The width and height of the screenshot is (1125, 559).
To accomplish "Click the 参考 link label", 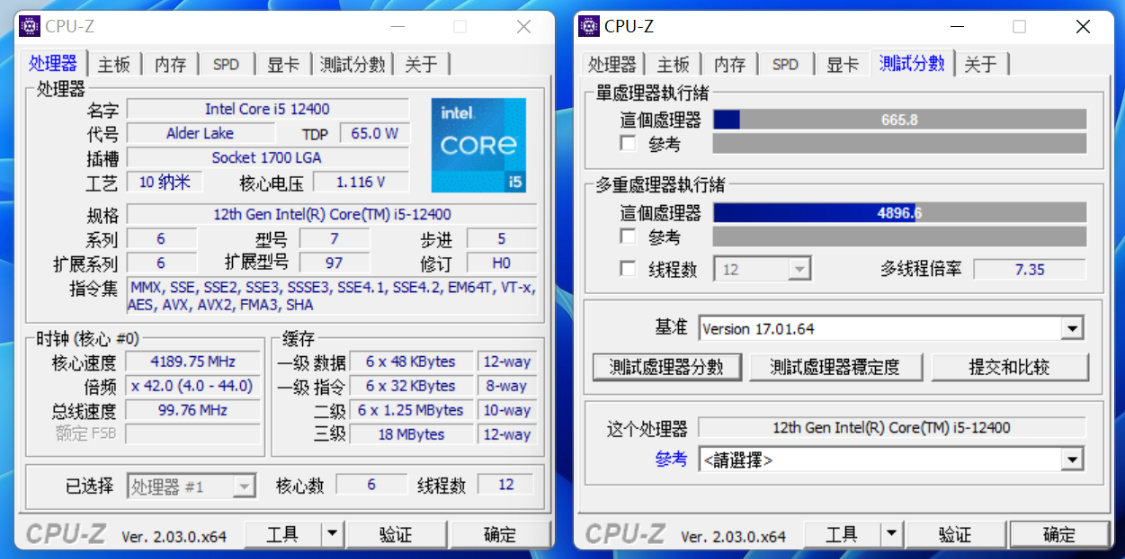I will 671,459.
